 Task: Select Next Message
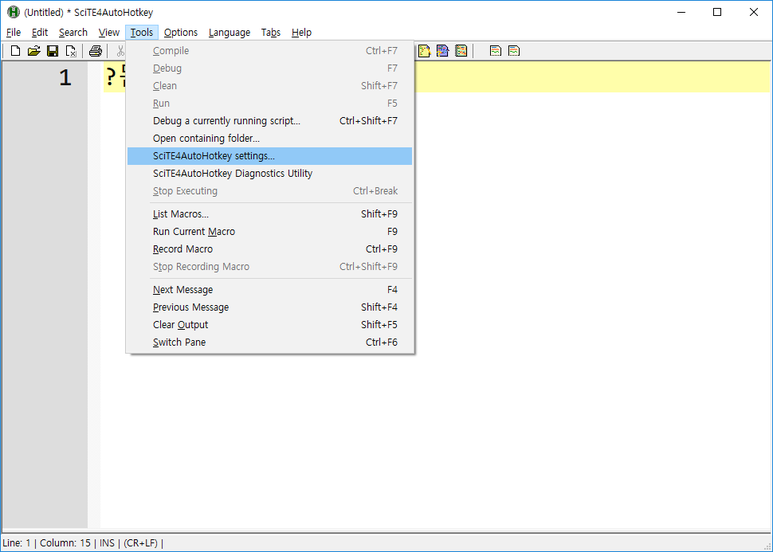coord(270,290)
